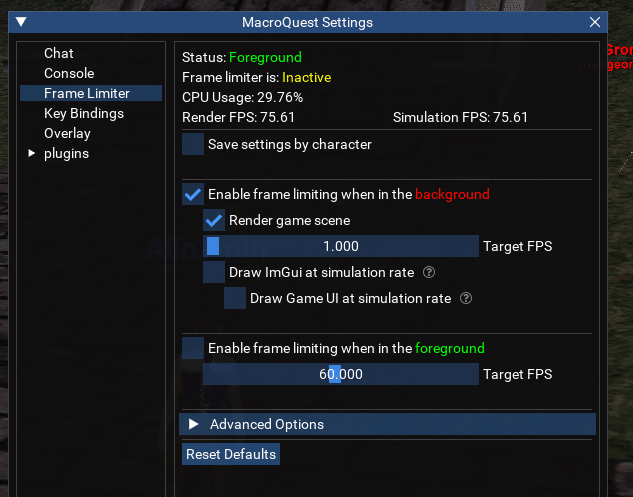Enable Draw ImGui at simulation rate

point(214,272)
